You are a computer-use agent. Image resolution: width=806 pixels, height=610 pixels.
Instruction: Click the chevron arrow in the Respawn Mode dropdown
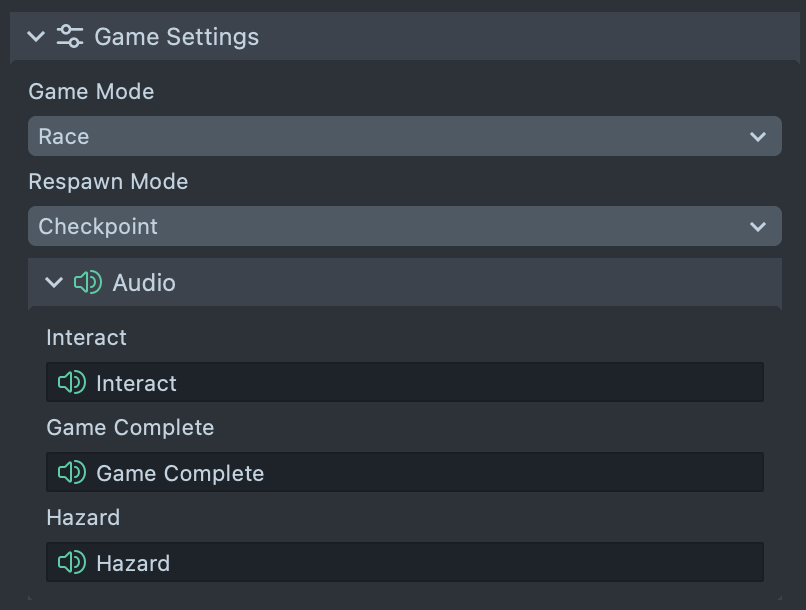coord(757,226)
